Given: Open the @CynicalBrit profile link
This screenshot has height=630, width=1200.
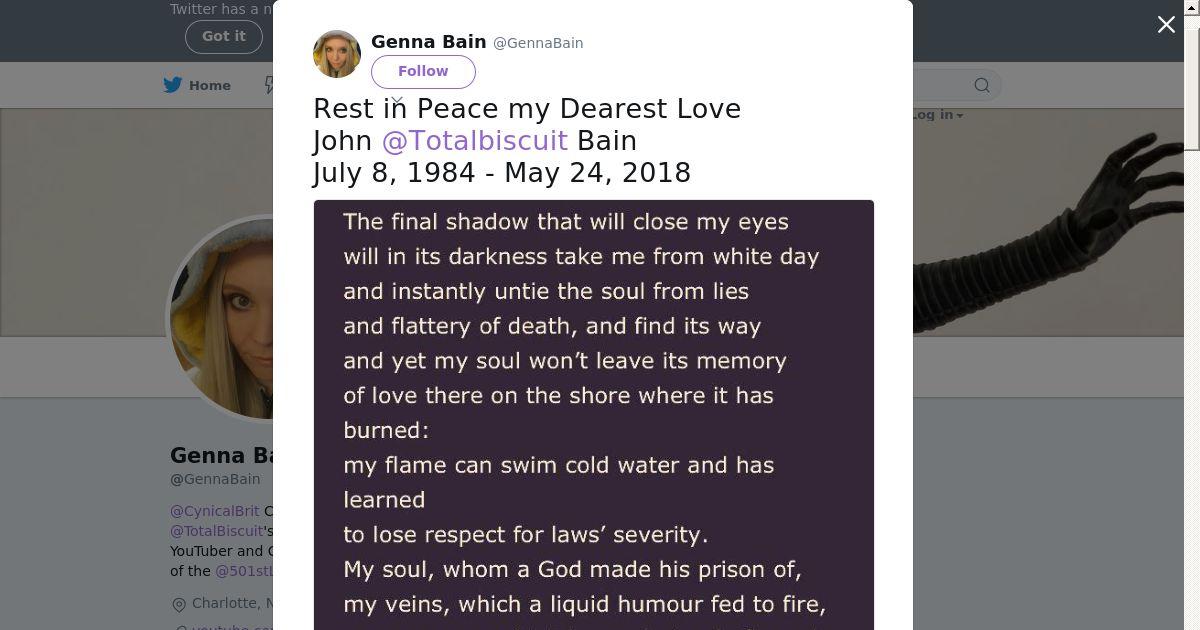Looking at the screenshot, I should coord(214,511).
